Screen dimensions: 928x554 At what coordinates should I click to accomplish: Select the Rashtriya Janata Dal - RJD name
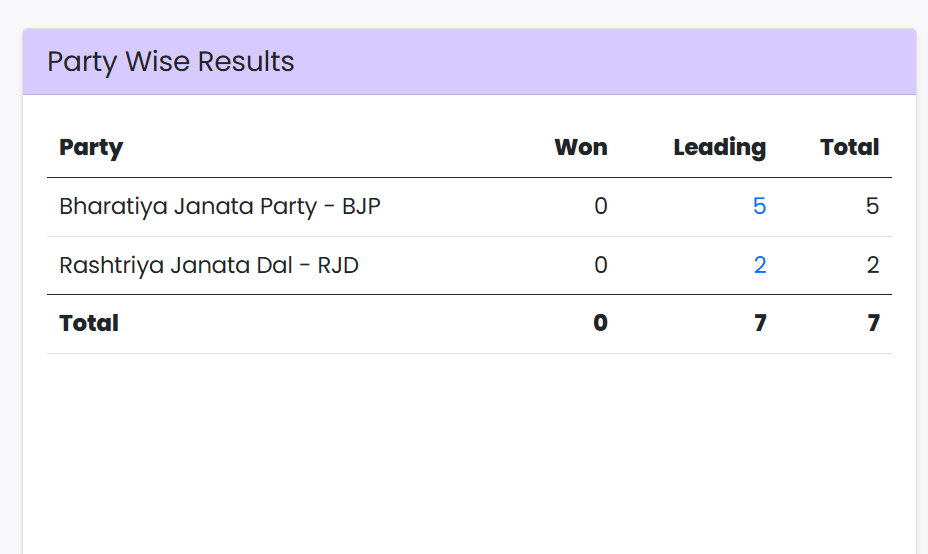[209, 265]
